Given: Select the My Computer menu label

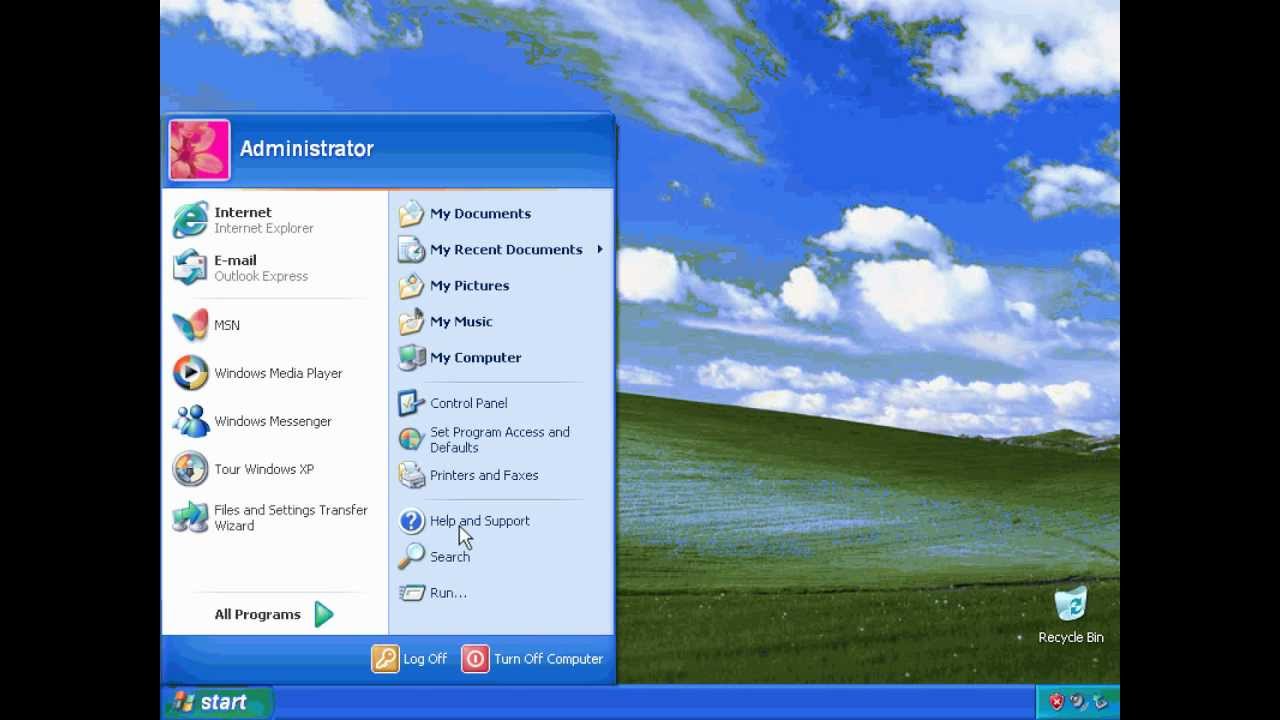Looking at the screenshot, I should [475, 357].
